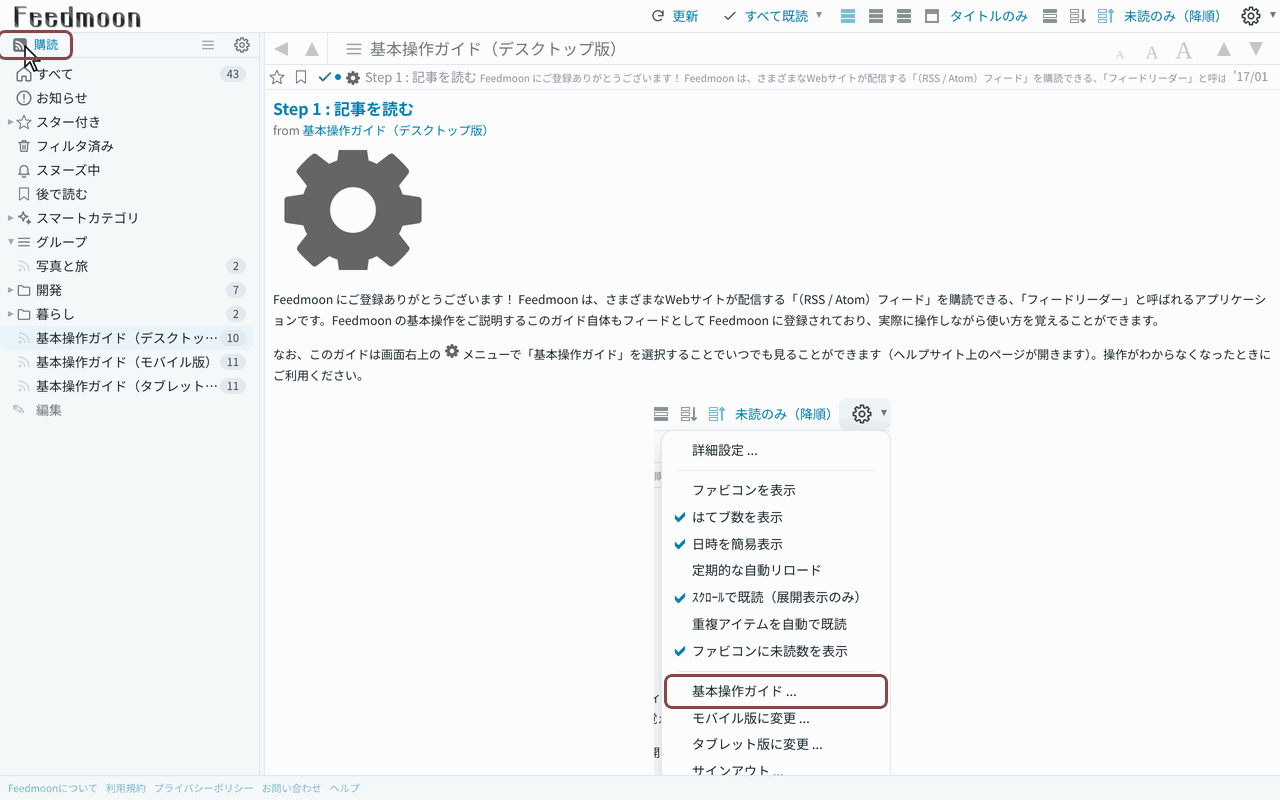This screenshot has height=800, width=1280.
Task: Open the top-right settings gear menu
Action: click(x=1251, y=16)
